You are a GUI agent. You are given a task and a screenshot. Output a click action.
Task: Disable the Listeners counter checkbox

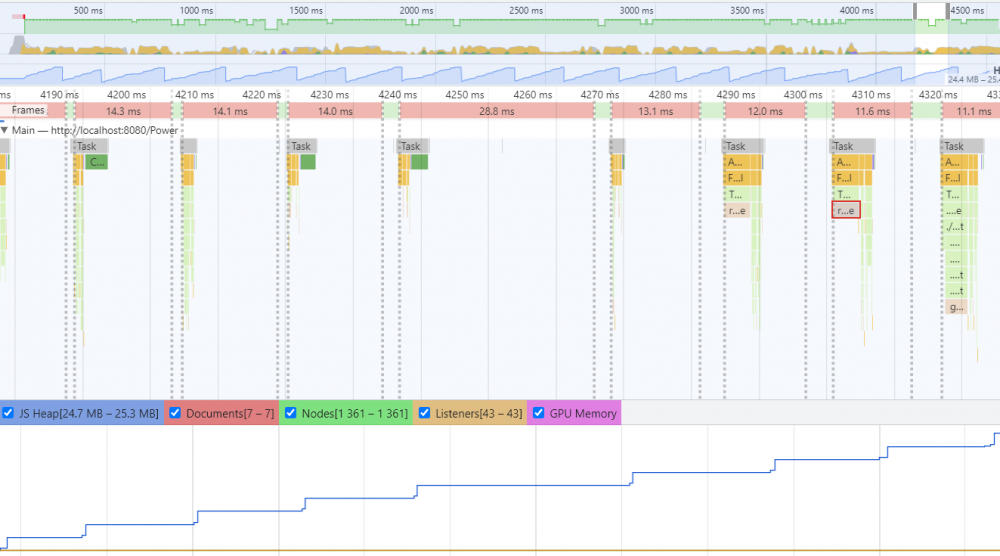424,413
